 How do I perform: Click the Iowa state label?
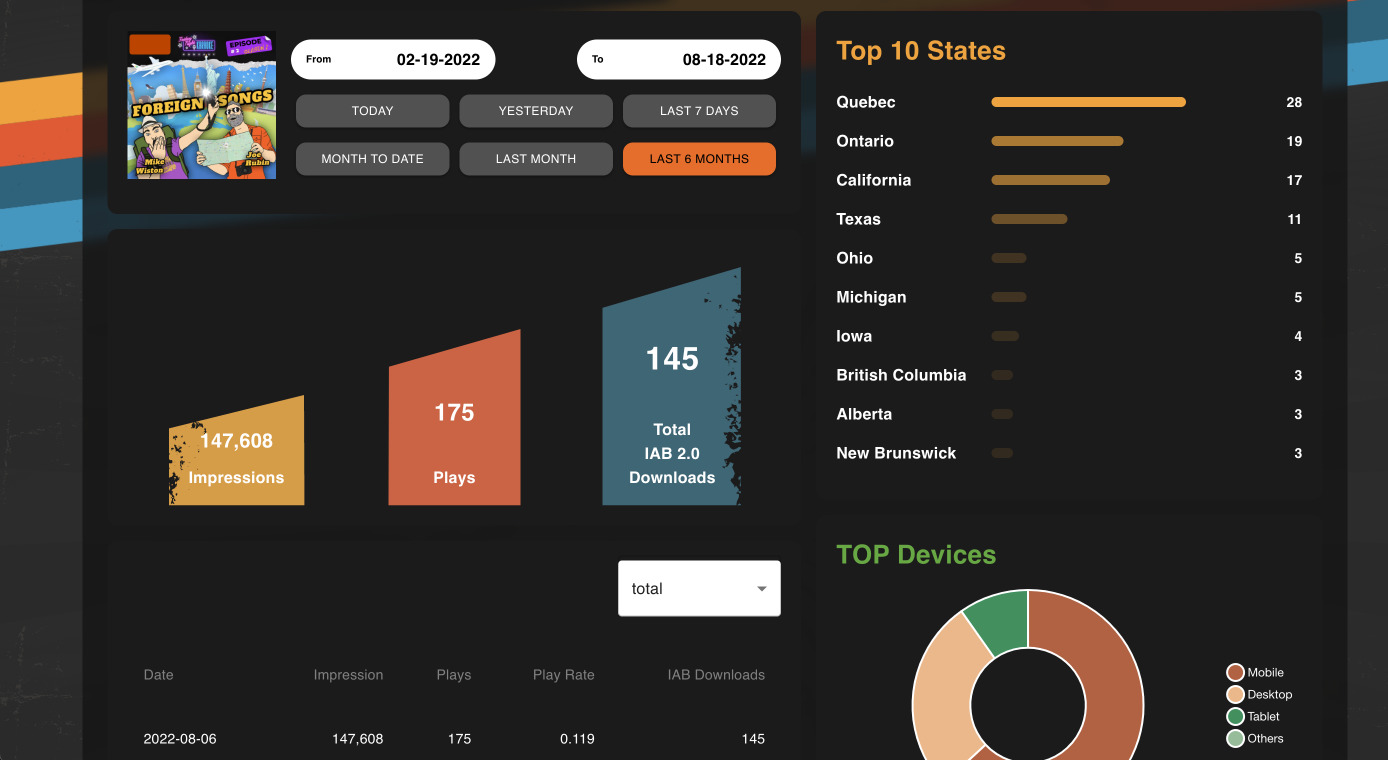pos(854,336)
